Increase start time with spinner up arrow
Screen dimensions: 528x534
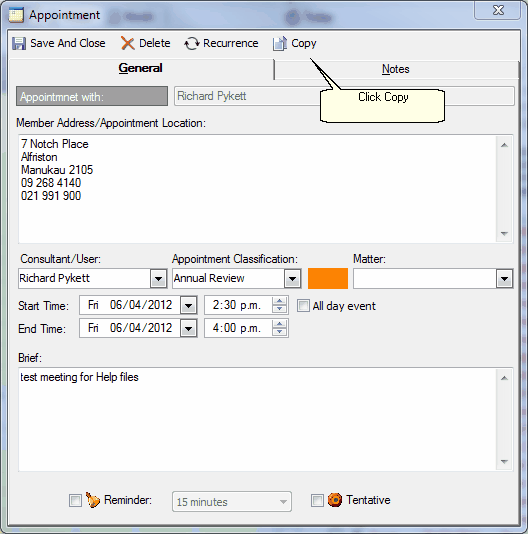coord(280,301)
